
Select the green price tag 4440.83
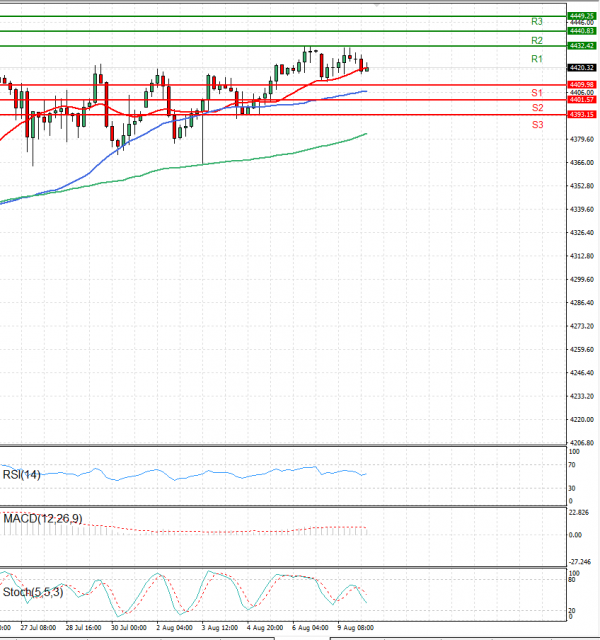(582, 31)
